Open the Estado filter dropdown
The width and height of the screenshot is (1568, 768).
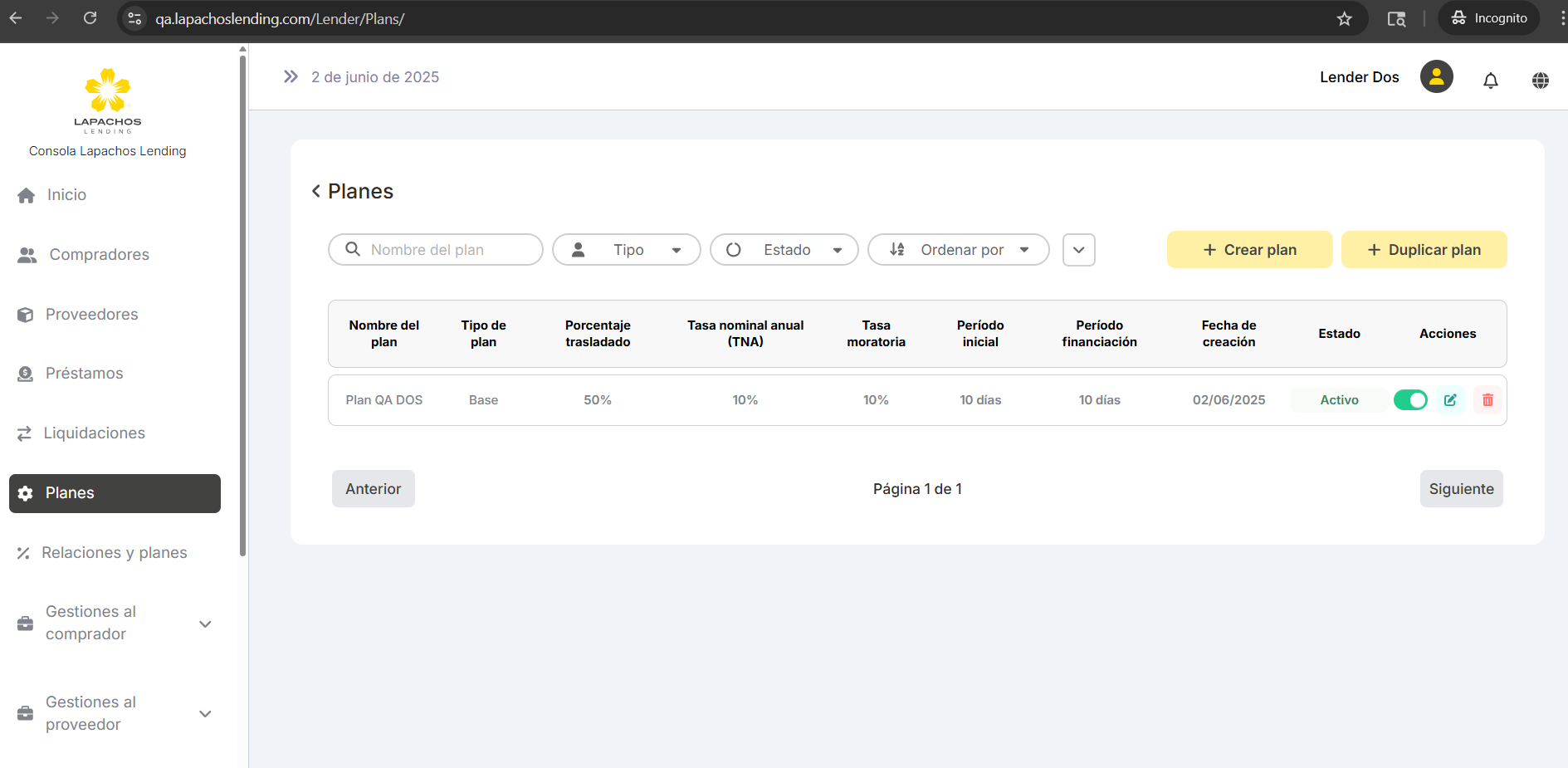click(784, 250)
